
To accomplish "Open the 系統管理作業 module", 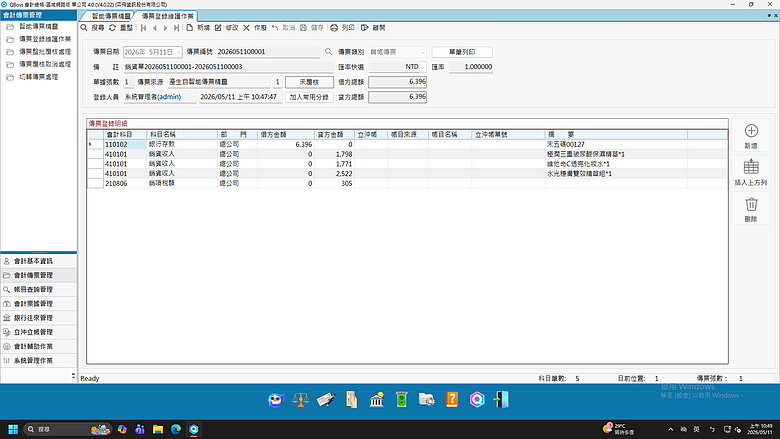I will click(39, 360).
